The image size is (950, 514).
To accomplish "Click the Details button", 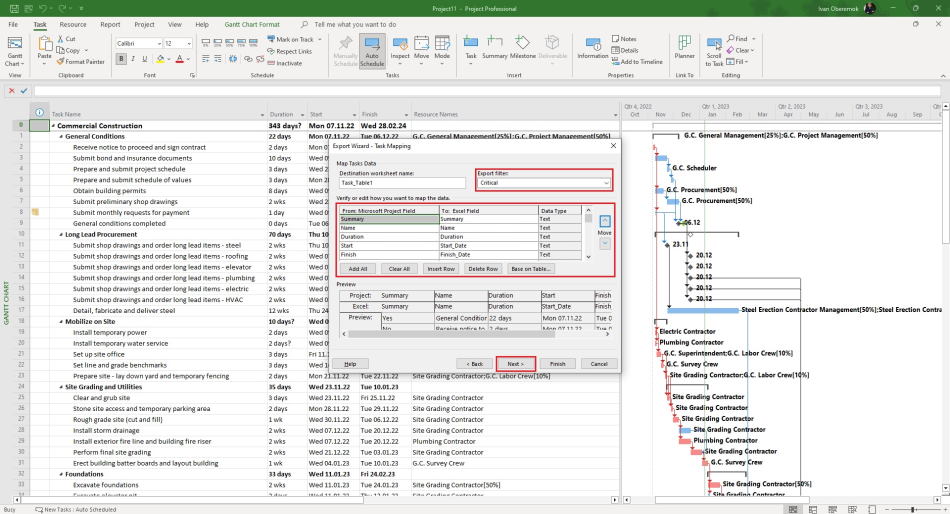I will click(625, 50).
